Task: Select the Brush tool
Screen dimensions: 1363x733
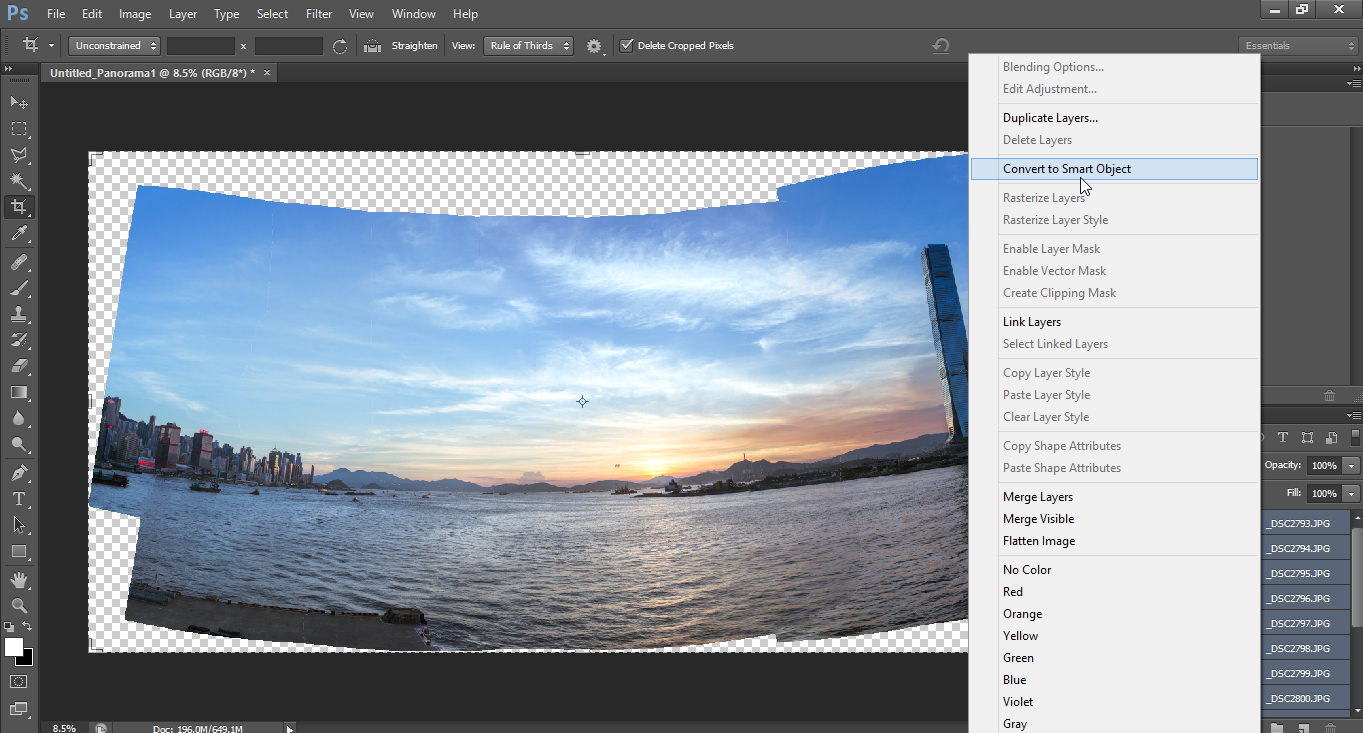Action: point(19,288)
